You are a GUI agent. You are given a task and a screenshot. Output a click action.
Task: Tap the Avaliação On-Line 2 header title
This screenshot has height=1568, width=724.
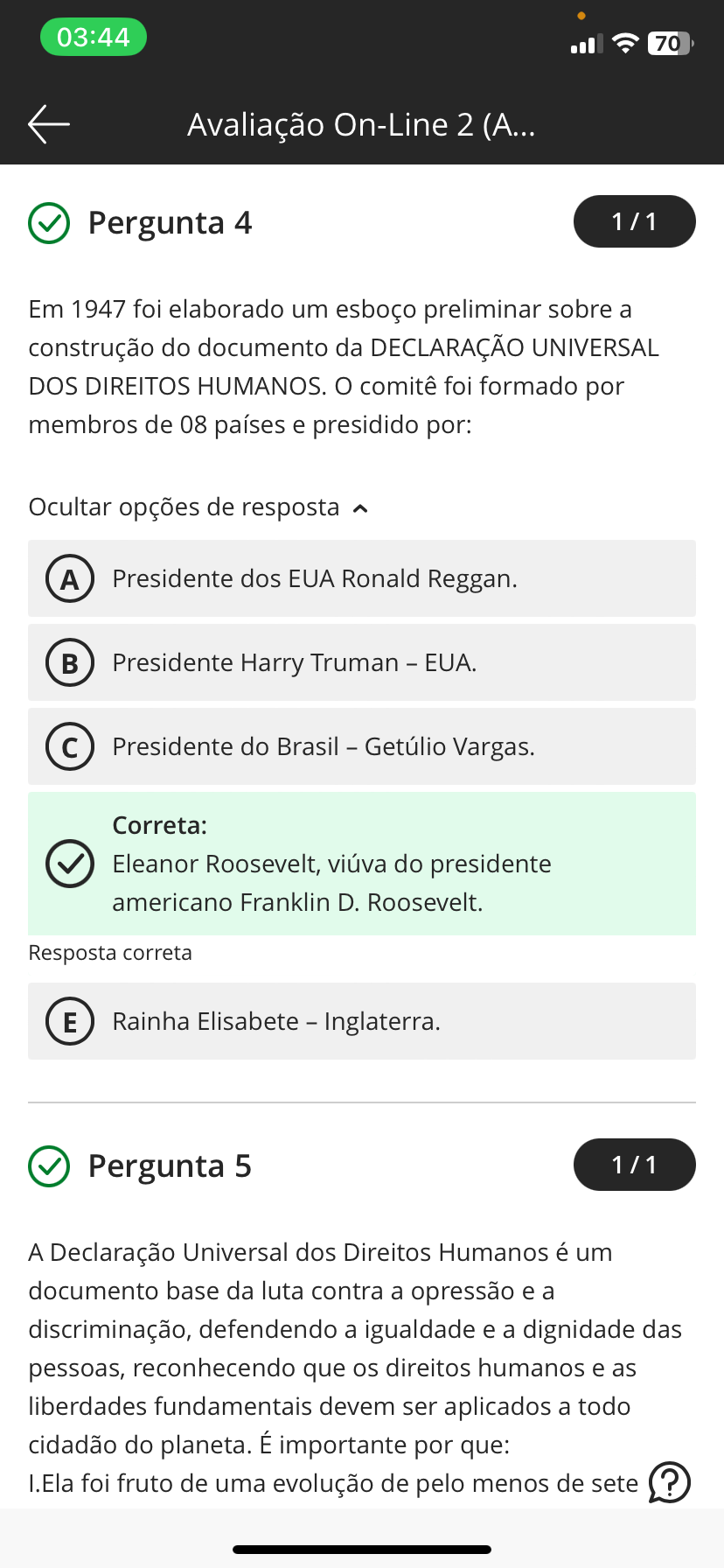click(x=361, y=125)
